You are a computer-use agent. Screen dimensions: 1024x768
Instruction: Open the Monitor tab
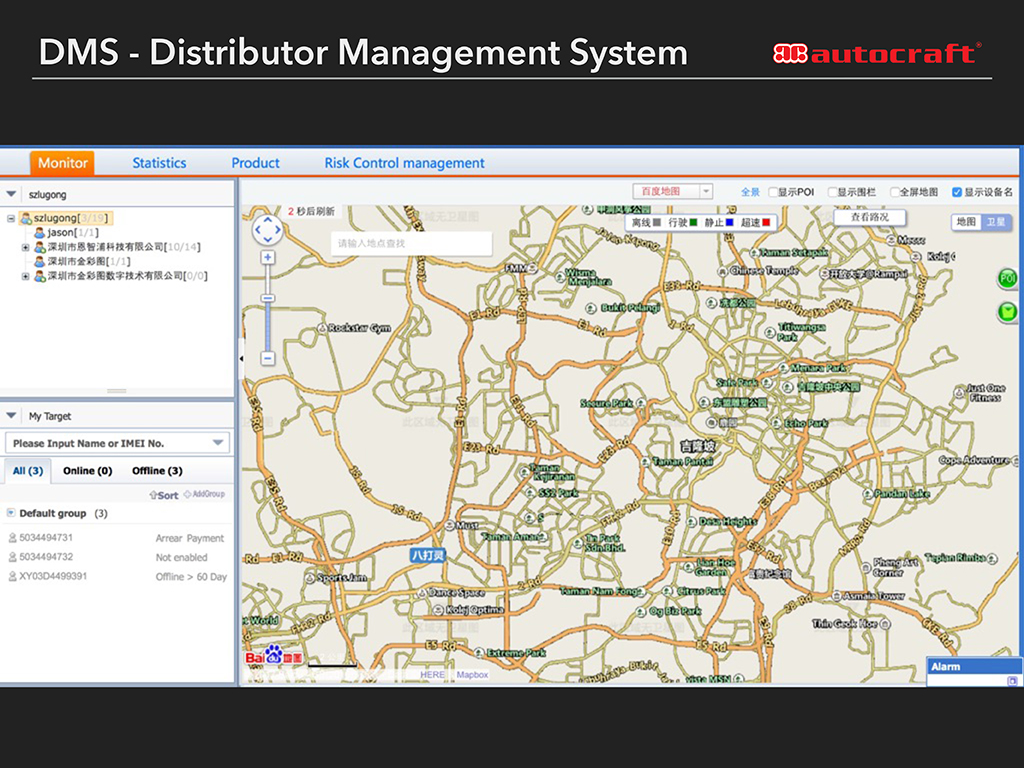click(x=63, y=163)
